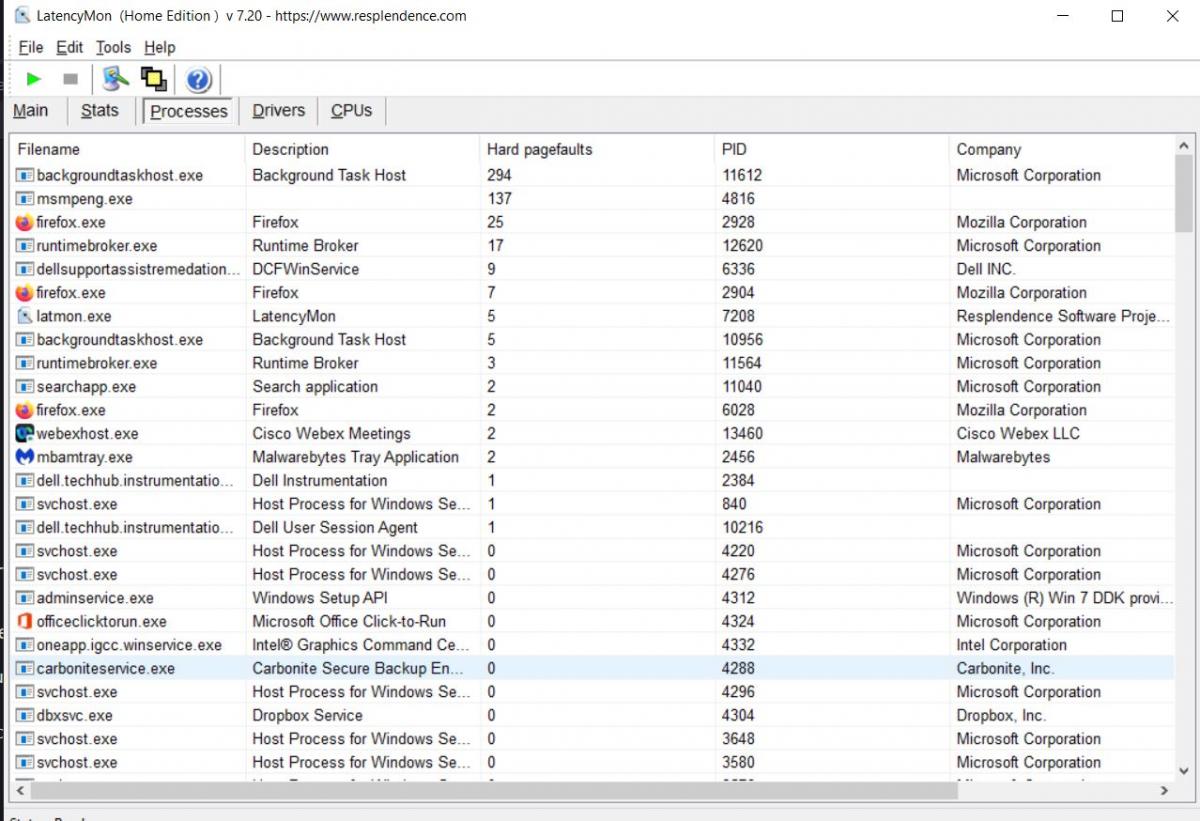The image size is (1200, 821).
Task: Open the File menu
Action: [x=31, y=47]
